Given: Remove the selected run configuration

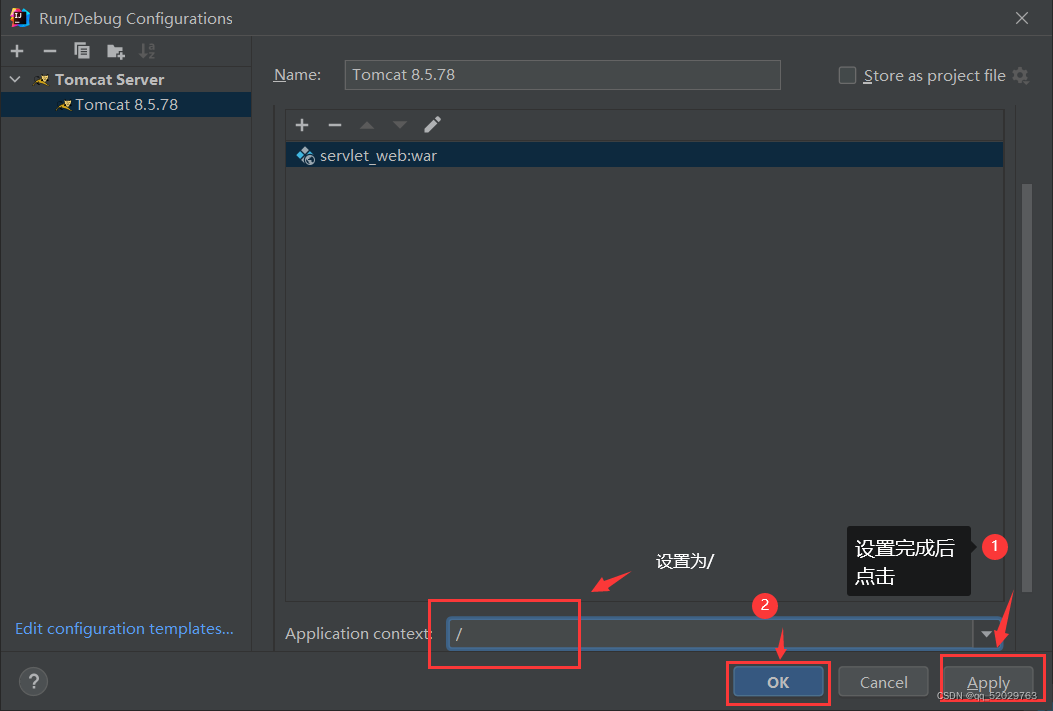Looking at the screenshot, I should [50, 51].
